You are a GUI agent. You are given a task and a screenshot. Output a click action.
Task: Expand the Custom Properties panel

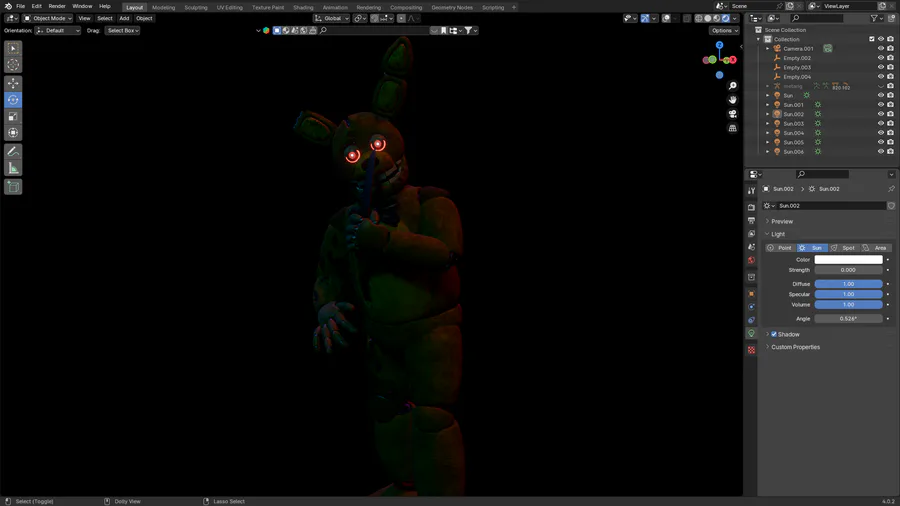[x=795, y=347]
